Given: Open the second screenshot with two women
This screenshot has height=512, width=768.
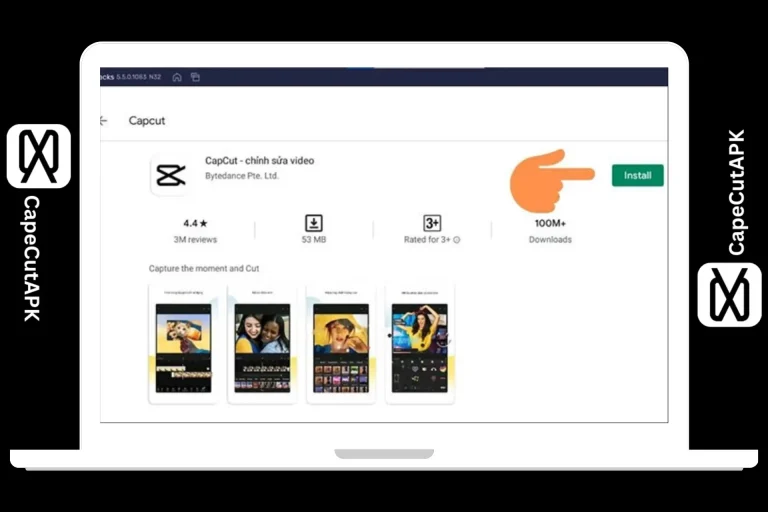Looking at the screenshot, I should [x=262, y=344].
